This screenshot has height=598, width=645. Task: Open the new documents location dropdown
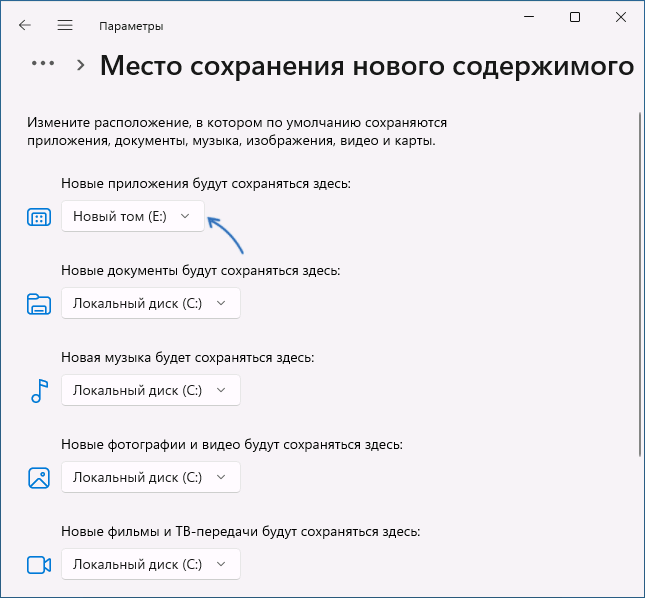coord(151,303)
